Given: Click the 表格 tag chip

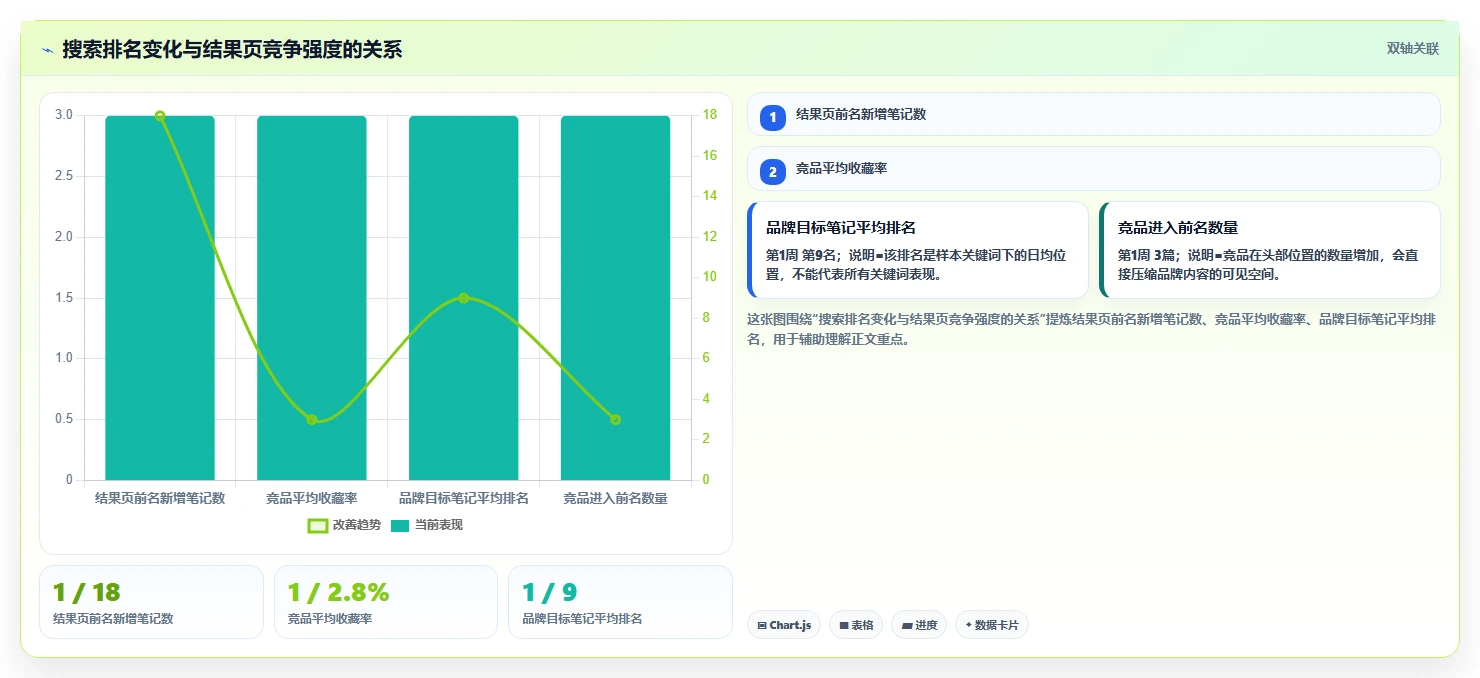Looking at the screenshot, I should (856, 625).
